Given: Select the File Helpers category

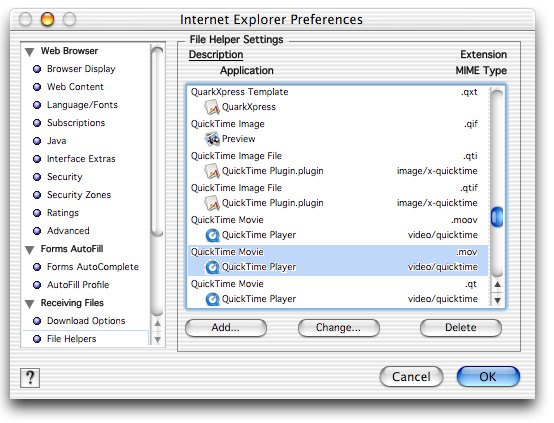Looking at the screenshot, I should [x=71, y=339].
